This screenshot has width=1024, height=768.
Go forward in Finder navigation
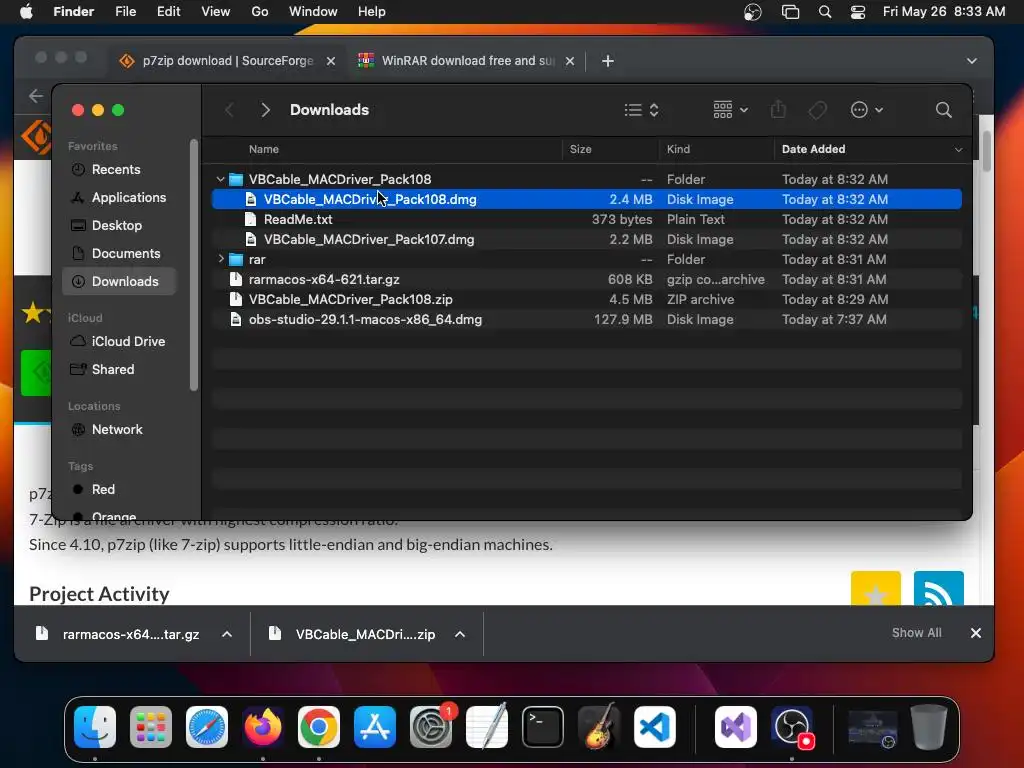(265, 110)
